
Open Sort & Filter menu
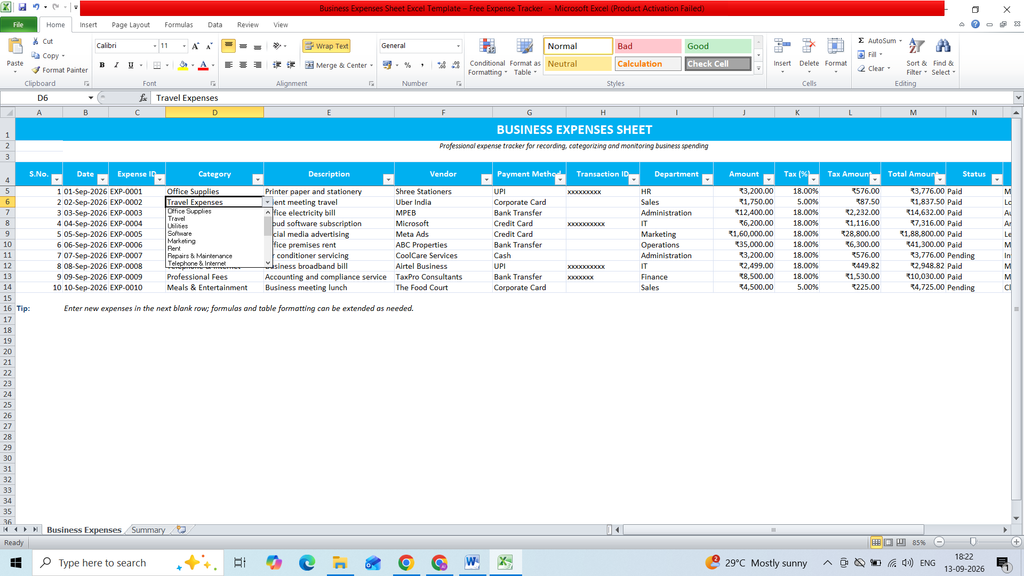916,57
